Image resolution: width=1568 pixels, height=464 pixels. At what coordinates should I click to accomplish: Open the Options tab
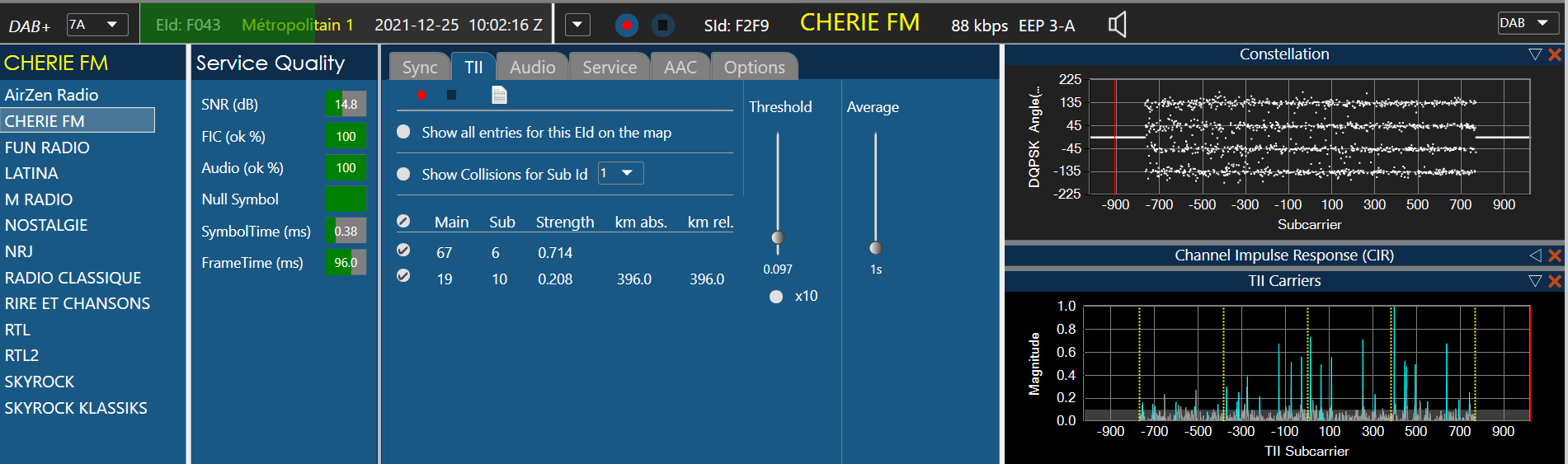click(x=754, y=67)
